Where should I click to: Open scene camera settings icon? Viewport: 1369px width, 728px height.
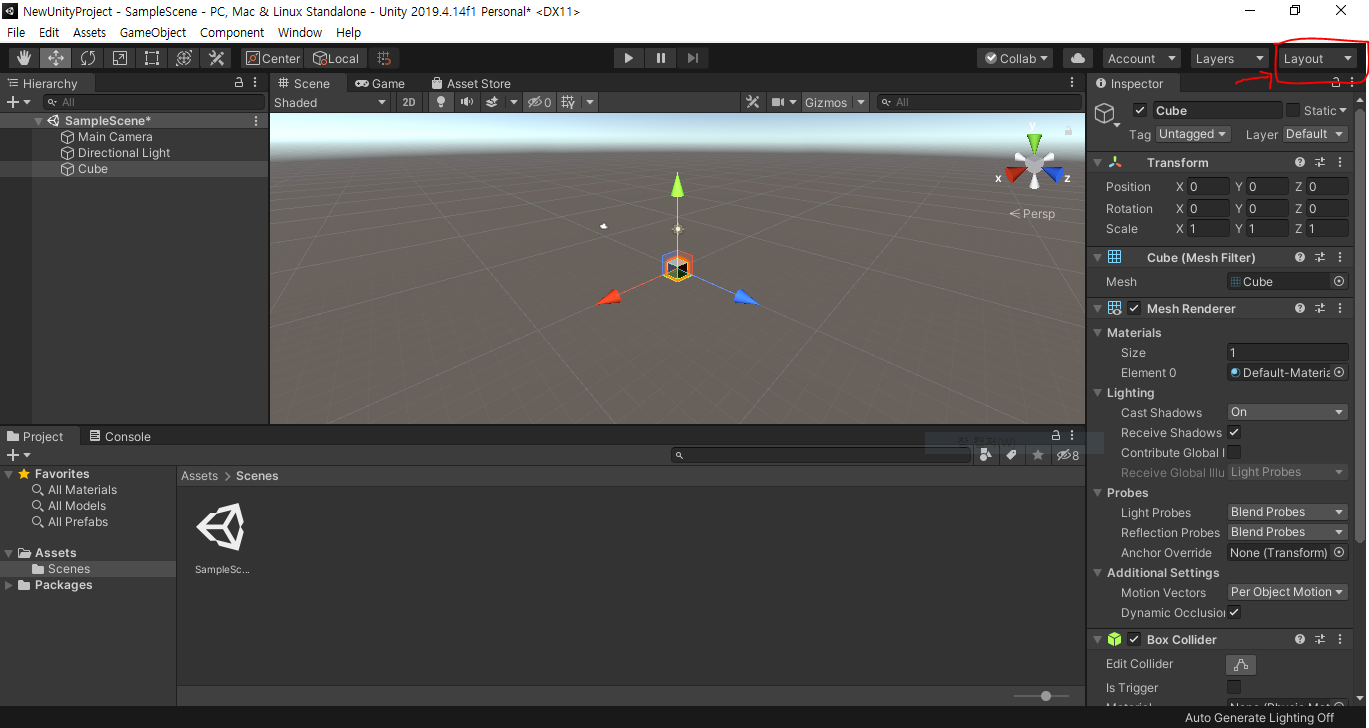click(x=778, y=102)
